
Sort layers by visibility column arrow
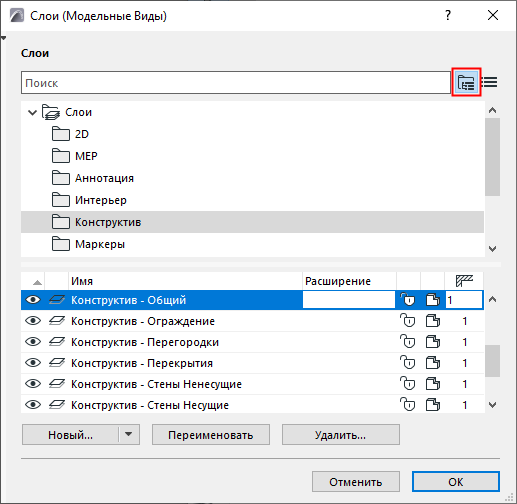click(x=37, y=283)
